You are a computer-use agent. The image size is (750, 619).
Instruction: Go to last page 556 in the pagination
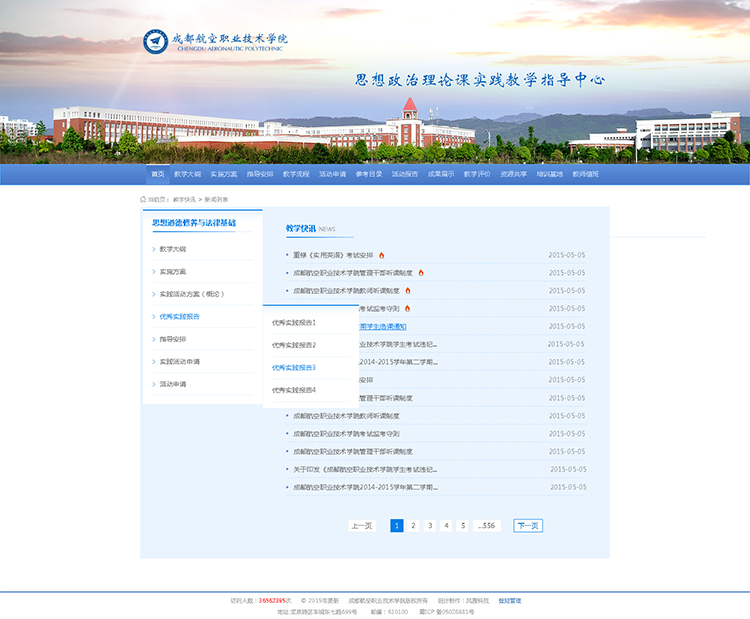(487, 525)
